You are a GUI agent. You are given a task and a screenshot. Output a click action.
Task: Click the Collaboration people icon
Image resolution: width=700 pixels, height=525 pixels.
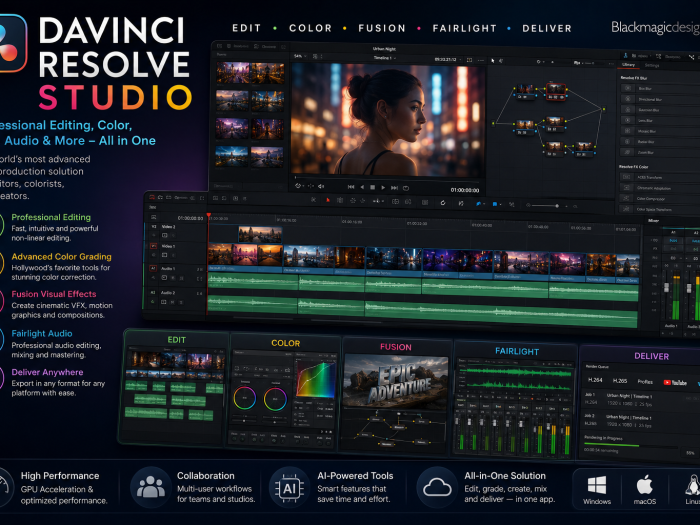coord(151,488)
